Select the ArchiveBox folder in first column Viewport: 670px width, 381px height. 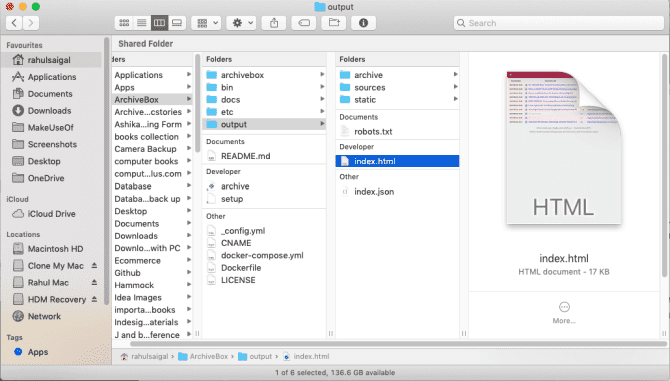coord(153,100)
